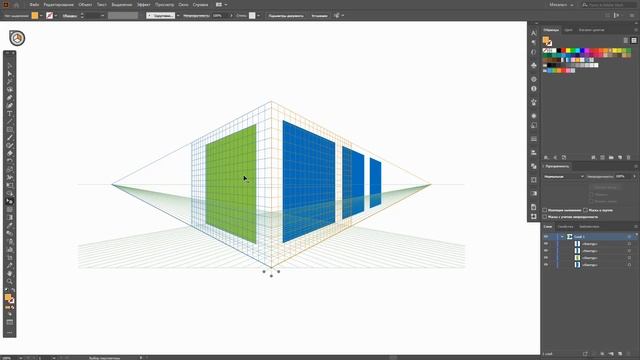Open stroke weight dropdown in control bar
The width and height of the screenshot is (640, 360).
click(x=102, y=16)
